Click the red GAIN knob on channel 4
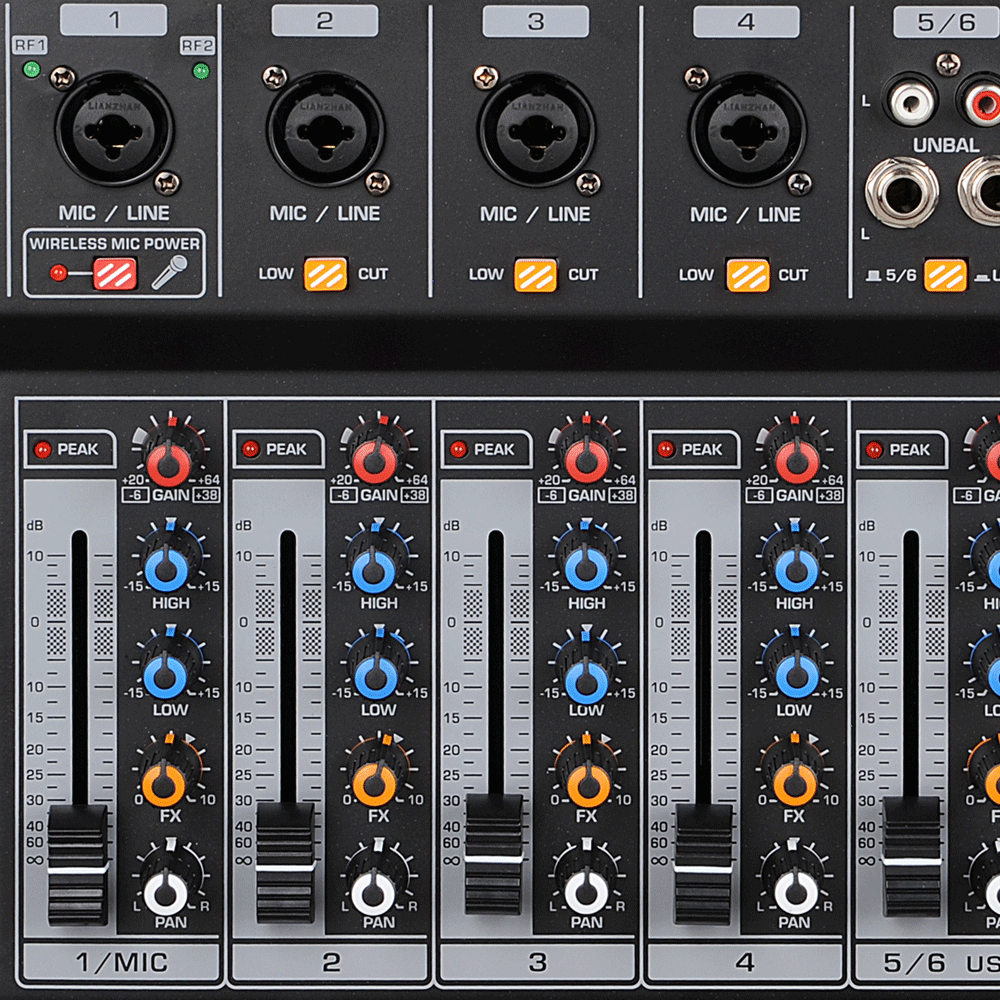The image size is (1000, 1000). click(795, 460)
